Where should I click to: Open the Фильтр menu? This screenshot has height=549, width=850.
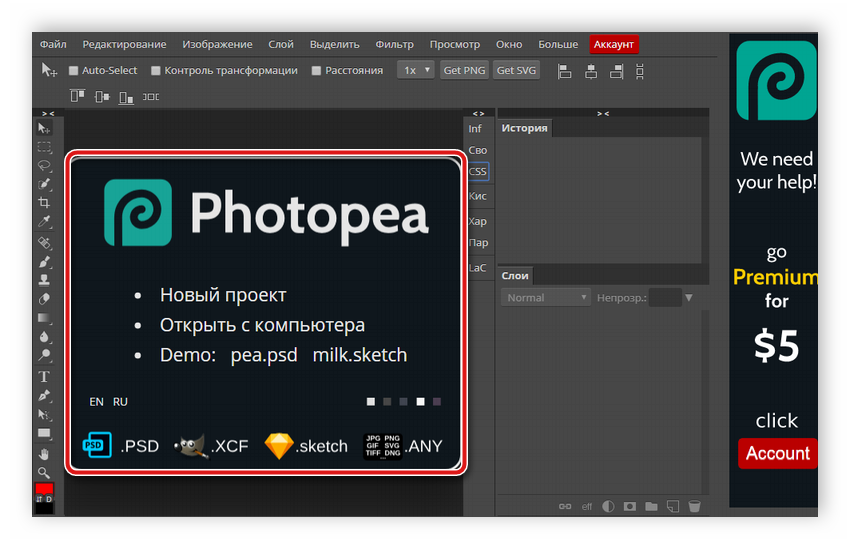[395, 44]
